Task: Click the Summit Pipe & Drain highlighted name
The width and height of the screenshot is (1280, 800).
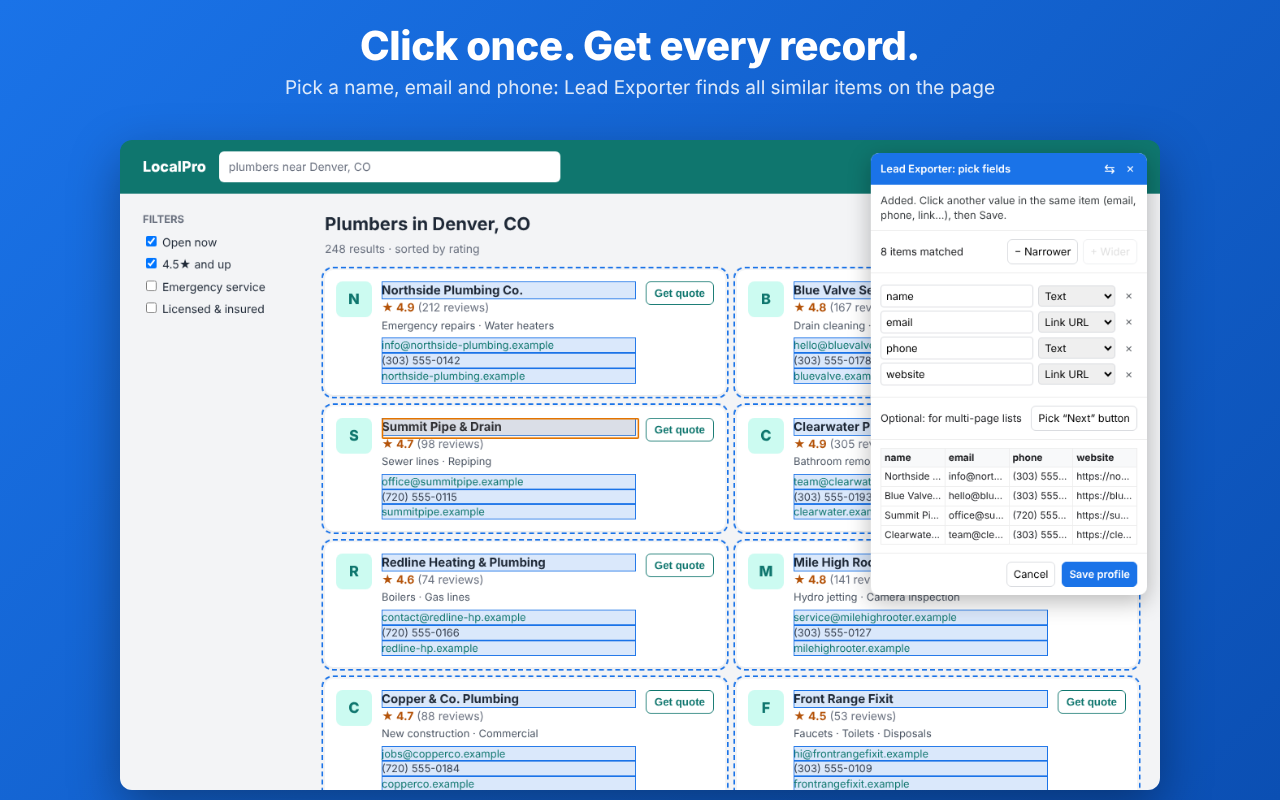Action: [509, 427]
